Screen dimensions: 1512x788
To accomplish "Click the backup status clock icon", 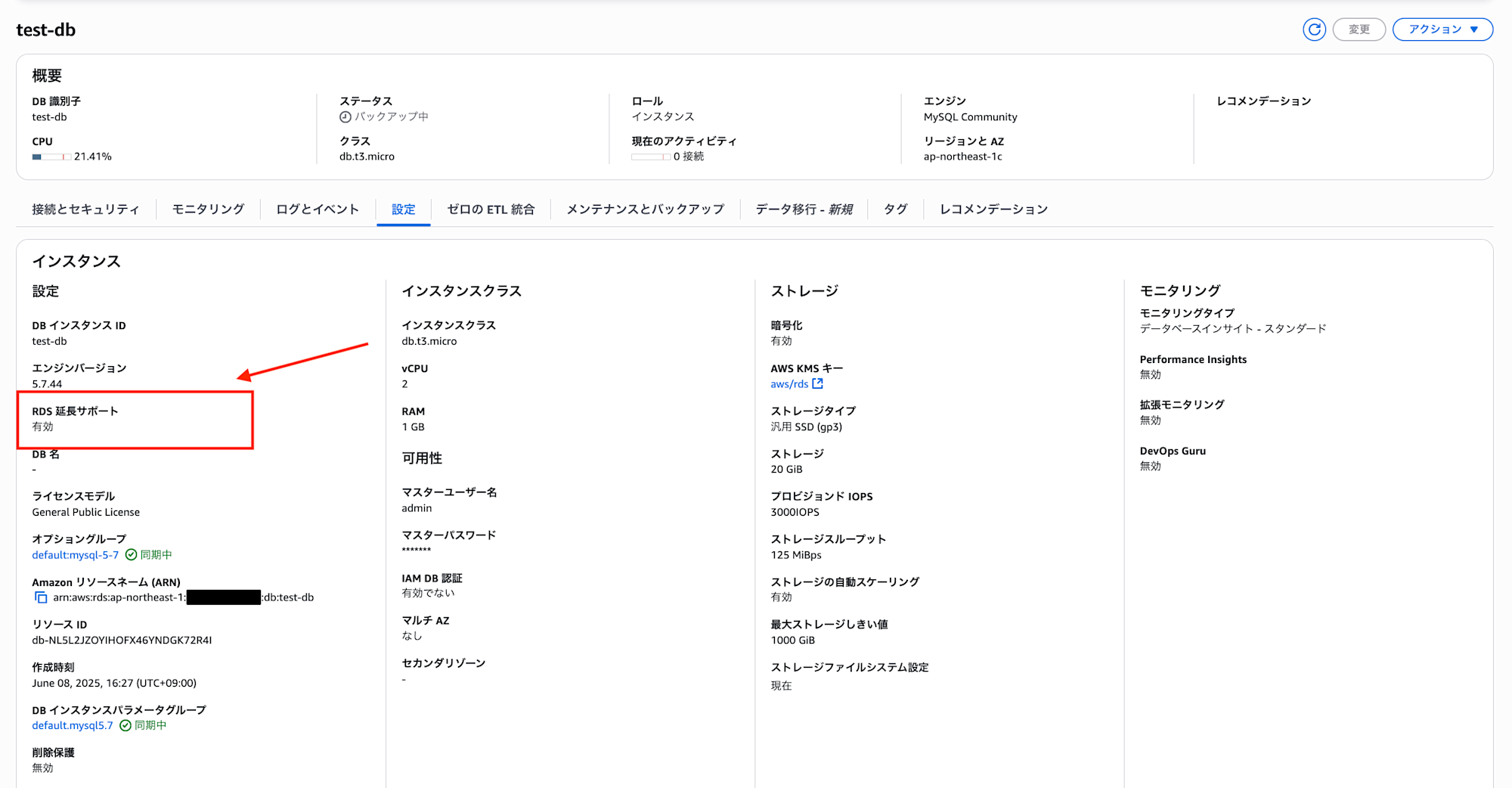I will pos(345,116).
